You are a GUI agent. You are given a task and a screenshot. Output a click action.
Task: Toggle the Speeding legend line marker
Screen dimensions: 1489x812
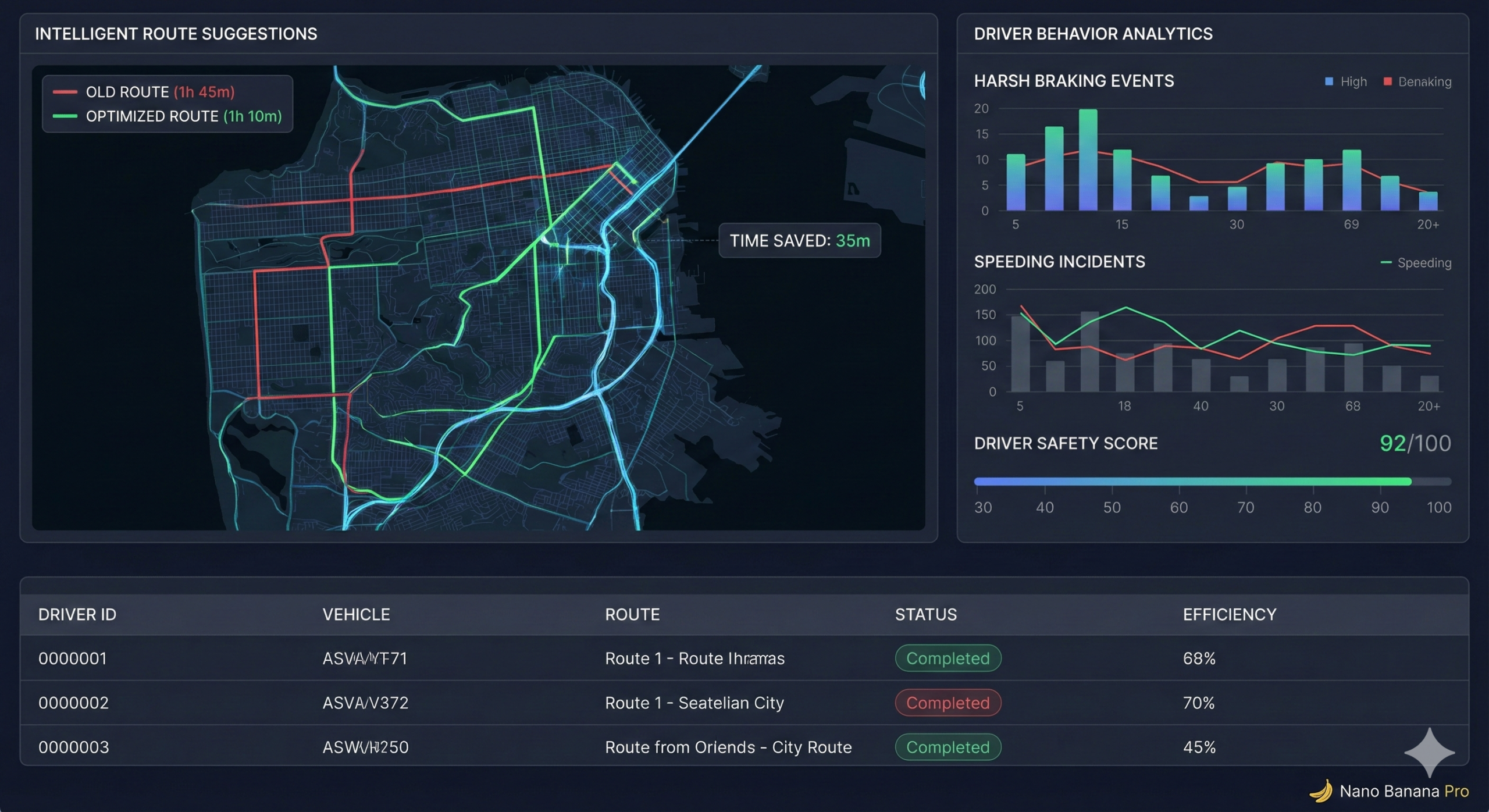click(1386, 263)
